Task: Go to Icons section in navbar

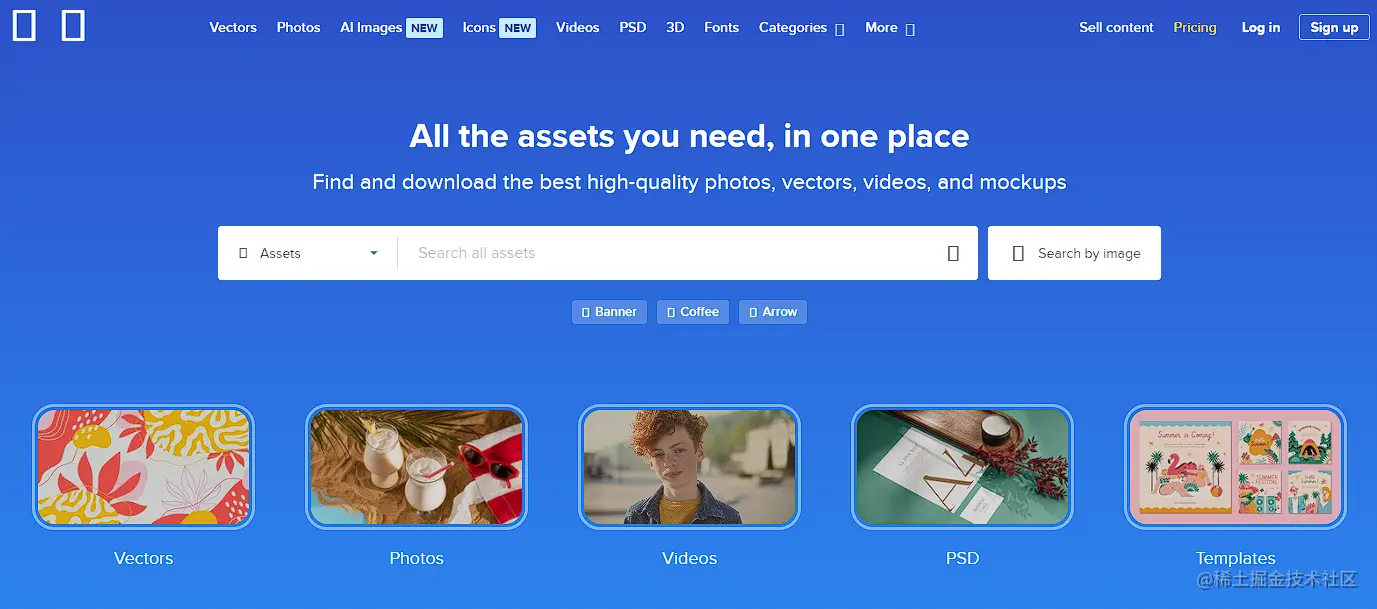Action: click(499, 27)
